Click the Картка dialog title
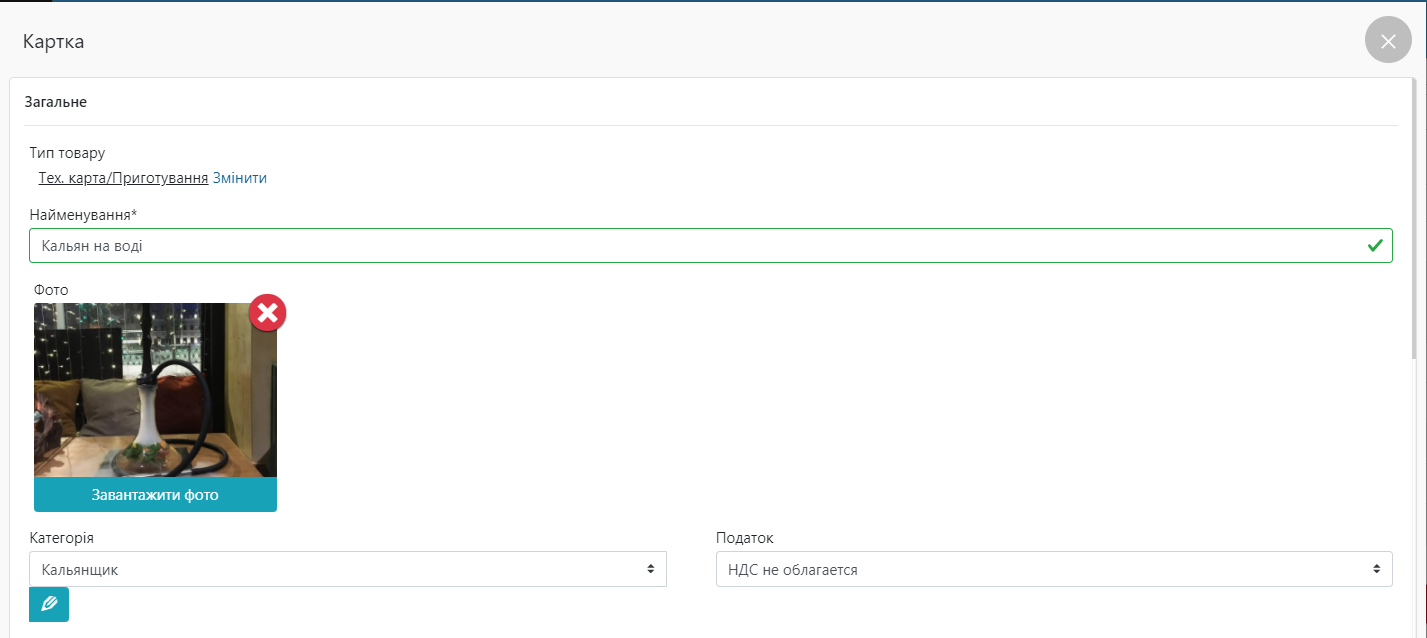1427x638 pixels. (53, 42)
